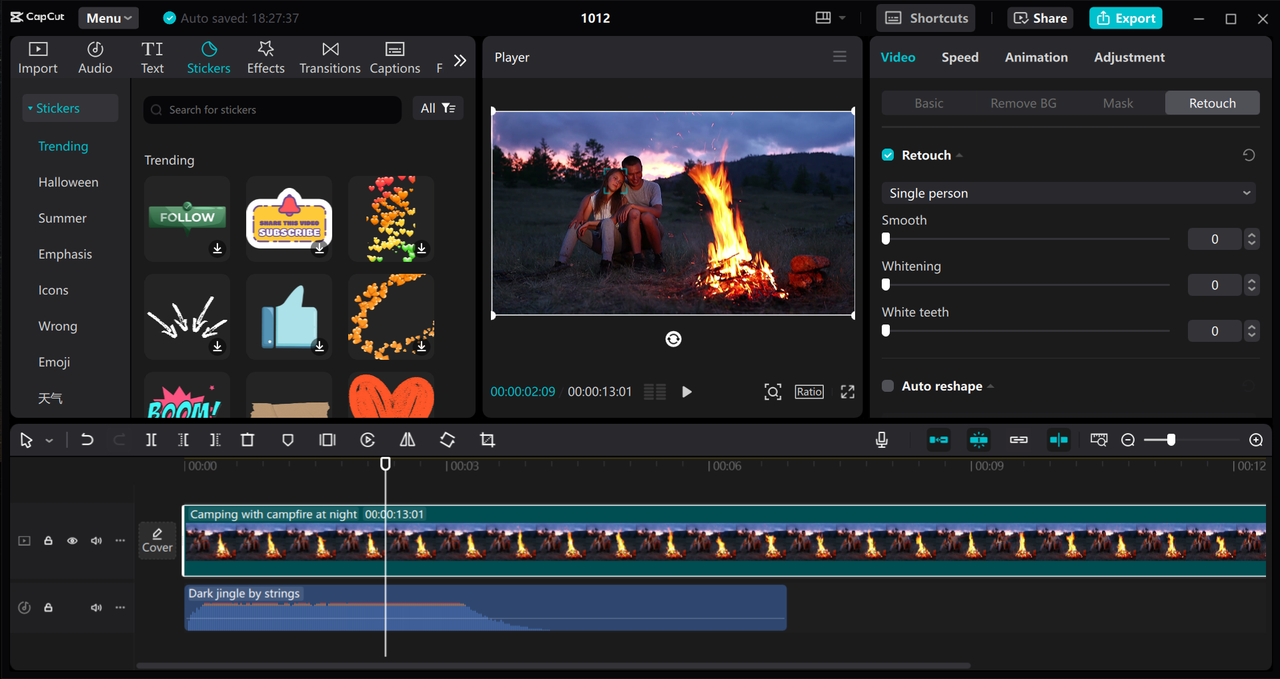
Task: Open the All sticker filter dropdown
Action: [438, 109]
